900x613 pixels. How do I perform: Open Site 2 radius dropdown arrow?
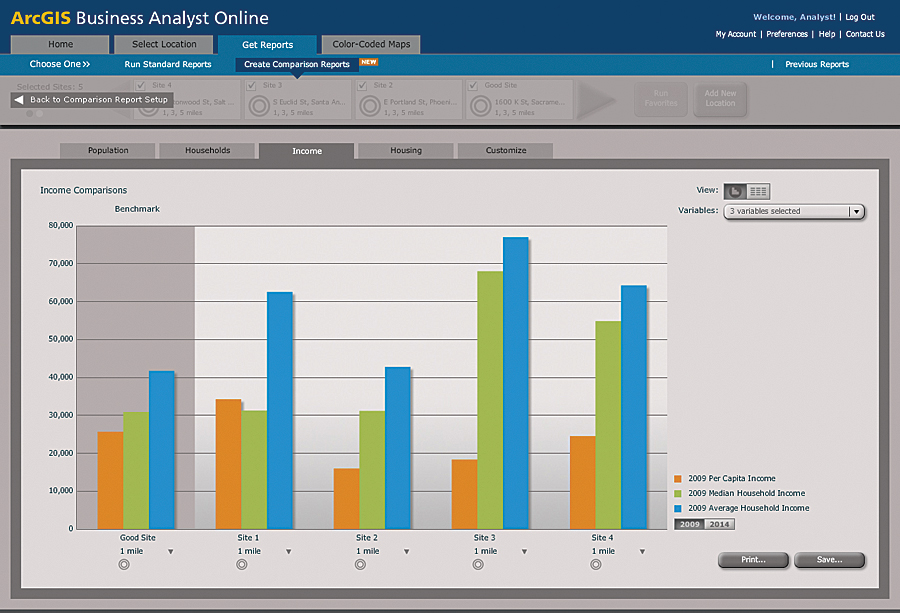[406, 552]
